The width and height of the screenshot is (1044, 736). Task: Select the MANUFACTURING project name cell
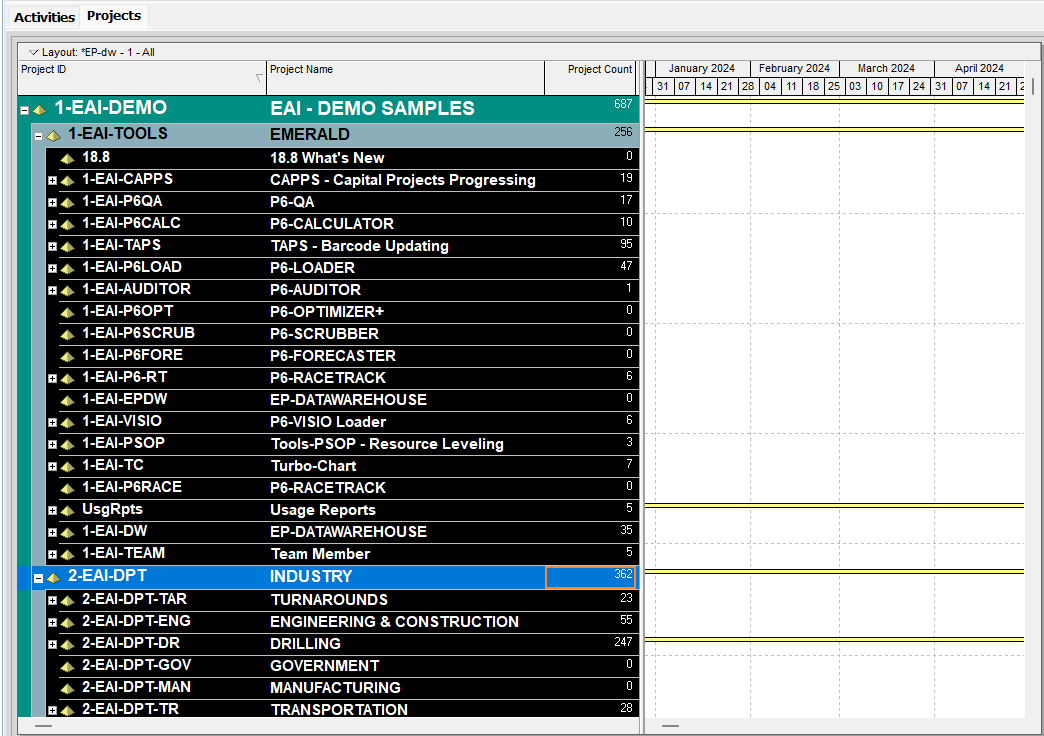click(405, 688)
